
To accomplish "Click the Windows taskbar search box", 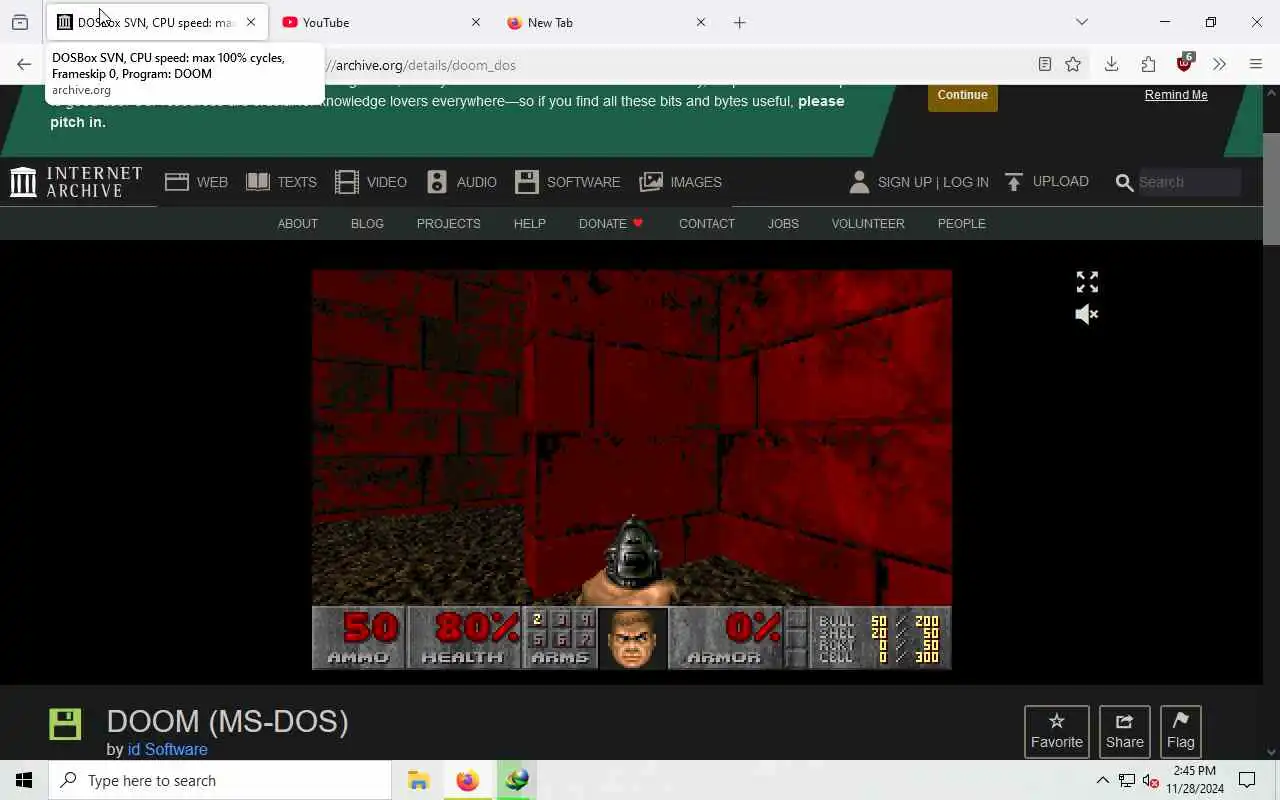I will pos(220,780).
